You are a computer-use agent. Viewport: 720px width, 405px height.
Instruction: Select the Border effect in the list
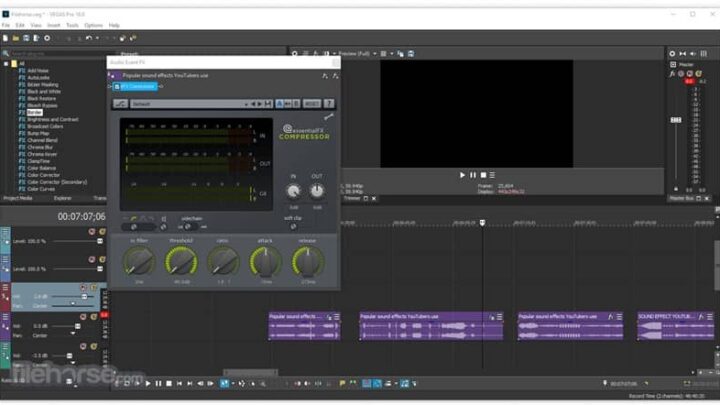pyautogui.click(x=34, y=112)
